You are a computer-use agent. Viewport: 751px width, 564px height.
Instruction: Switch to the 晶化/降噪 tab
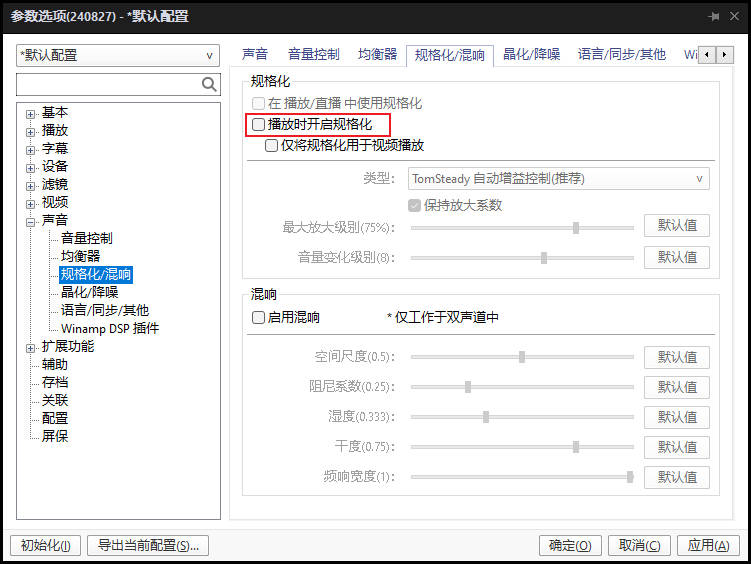click(x=531, y=54)
